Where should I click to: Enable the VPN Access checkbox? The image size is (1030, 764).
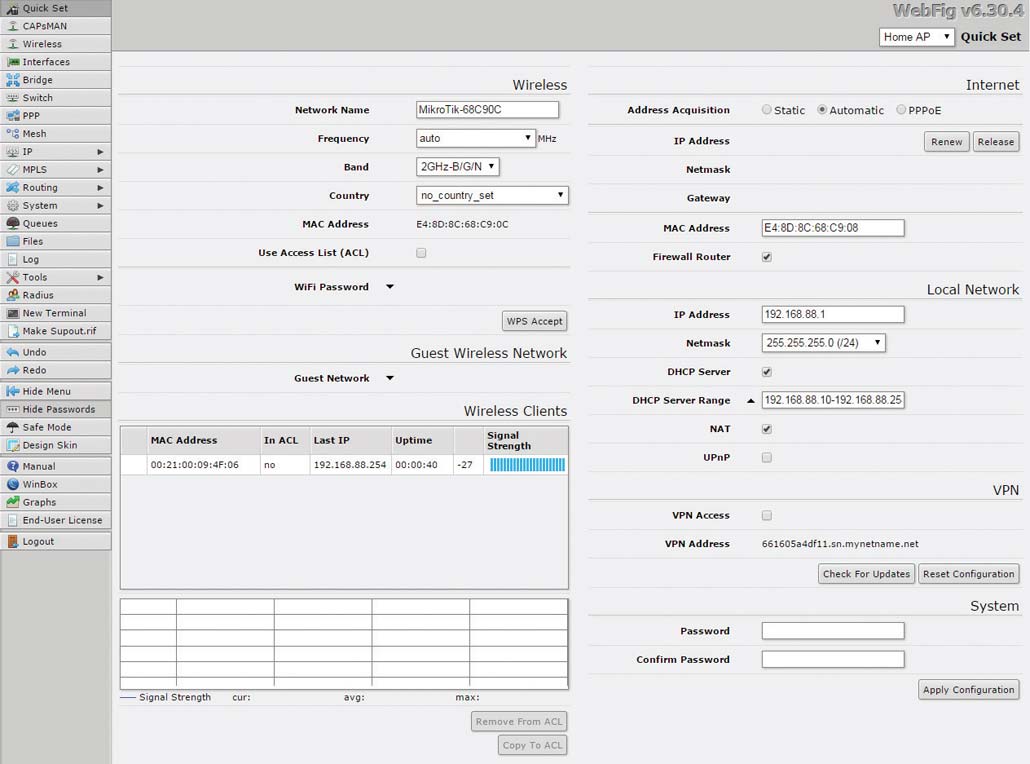[x=767, y=515]
